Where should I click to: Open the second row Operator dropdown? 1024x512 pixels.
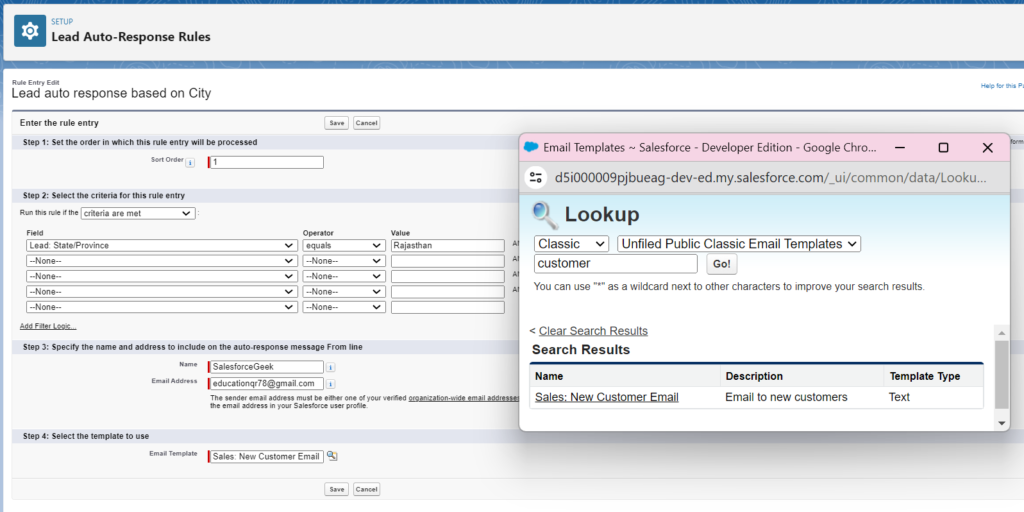click(x=344, y=261)
